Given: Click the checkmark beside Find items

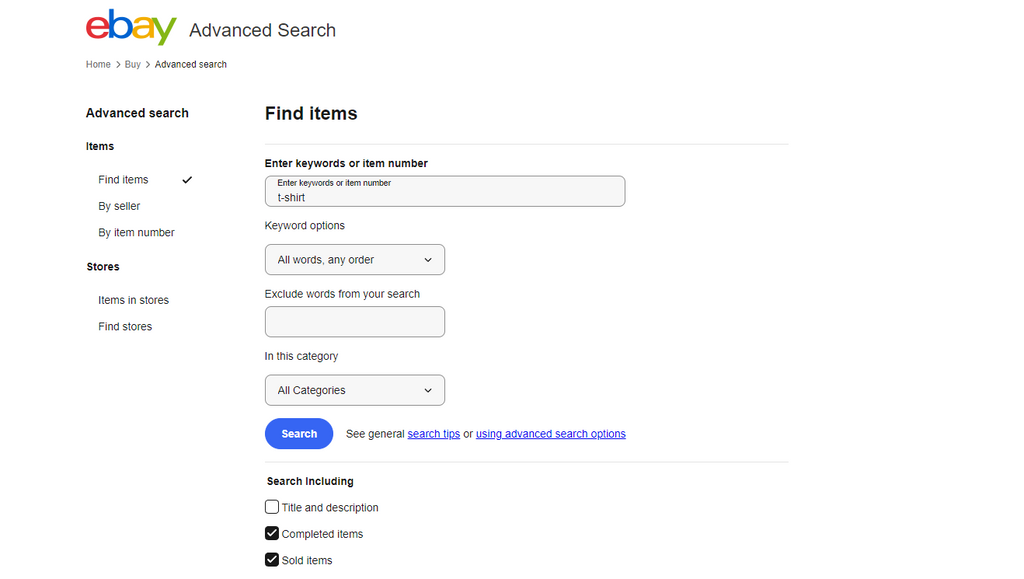Looking at the screenshot, I should [187, 180].
